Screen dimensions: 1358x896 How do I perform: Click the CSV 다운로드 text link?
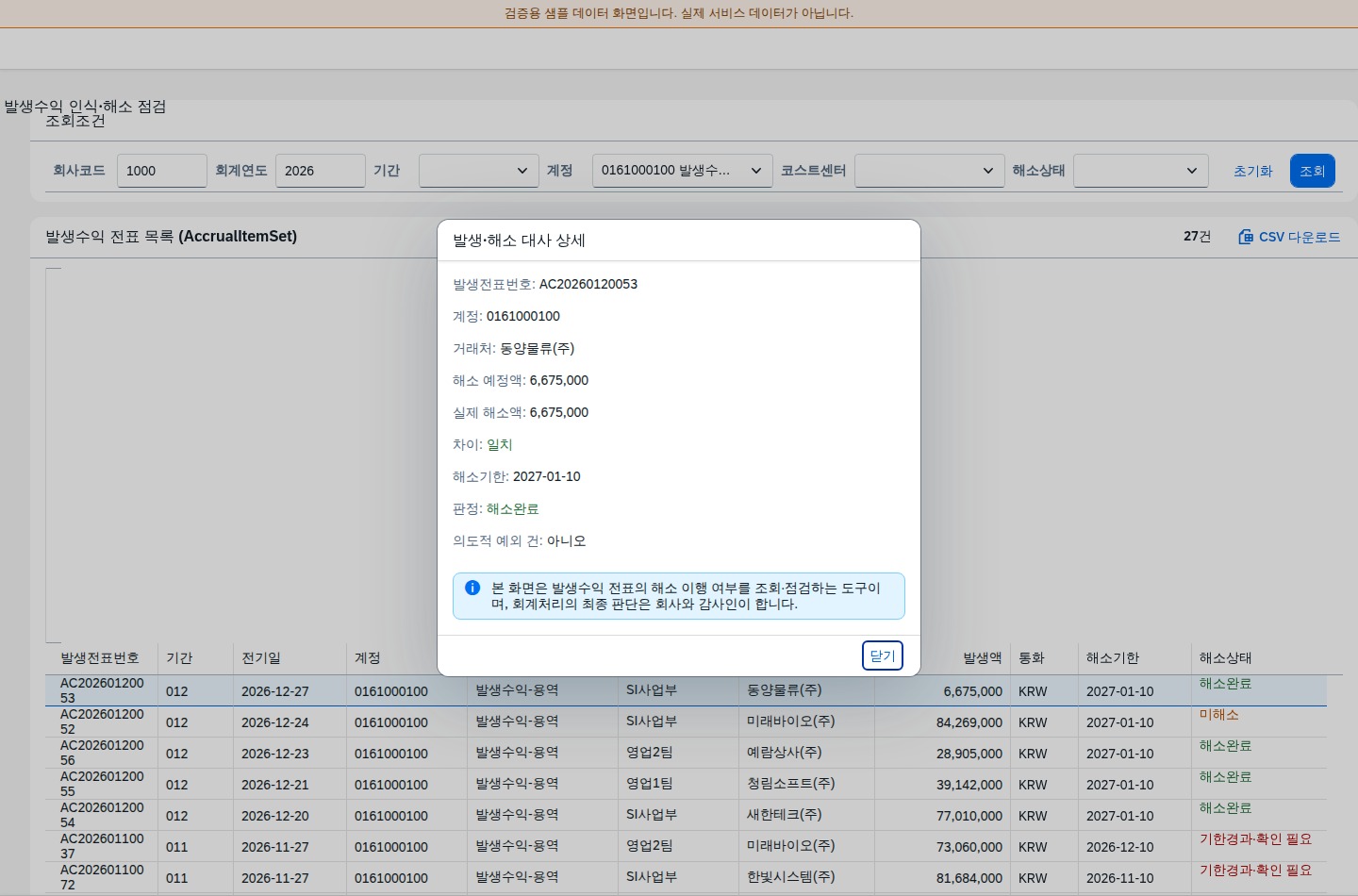tap(1300, 237)
